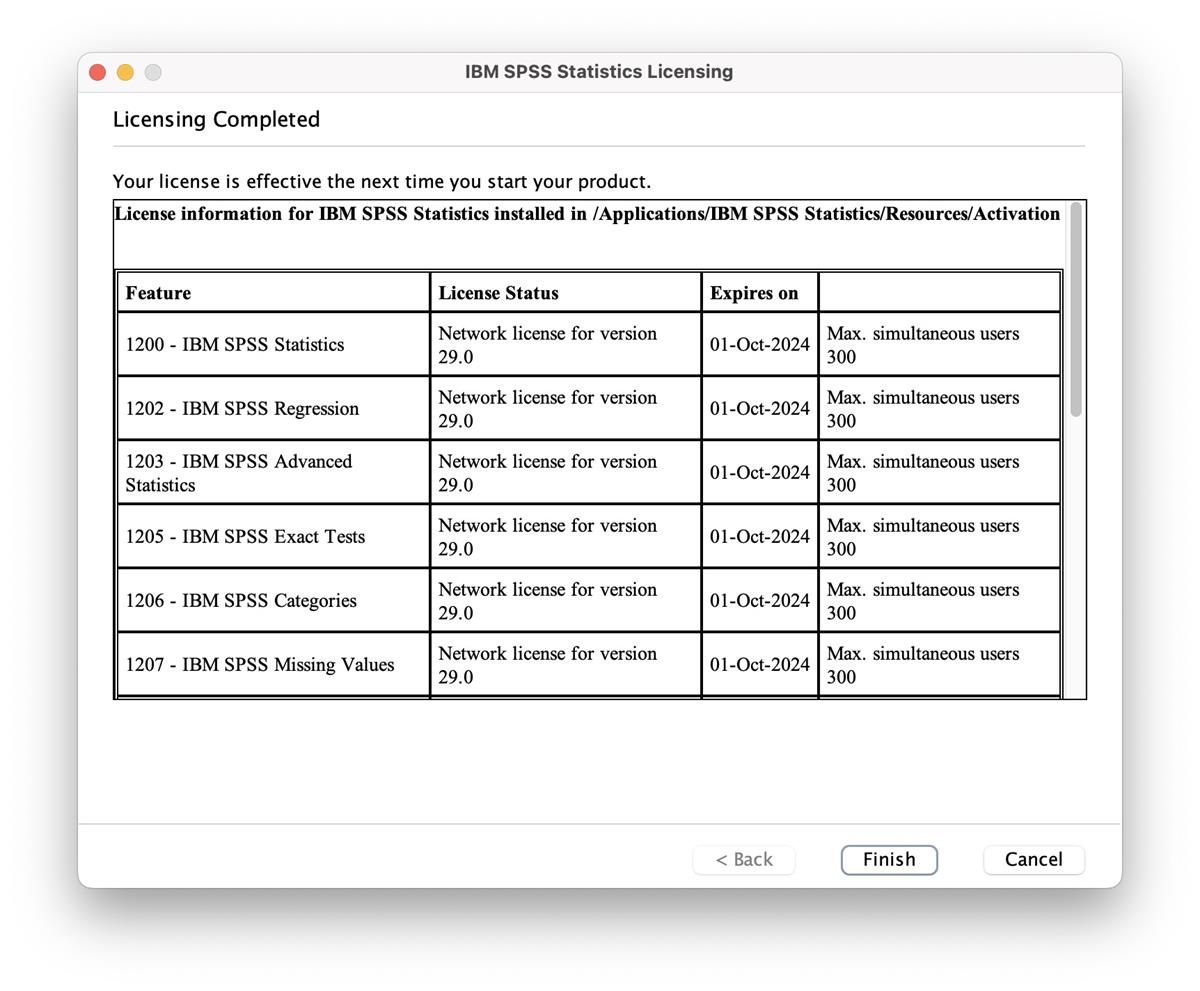Screen dimensions: 1200x991
Task: Click the Cancel button
Action: (1034, 860)
